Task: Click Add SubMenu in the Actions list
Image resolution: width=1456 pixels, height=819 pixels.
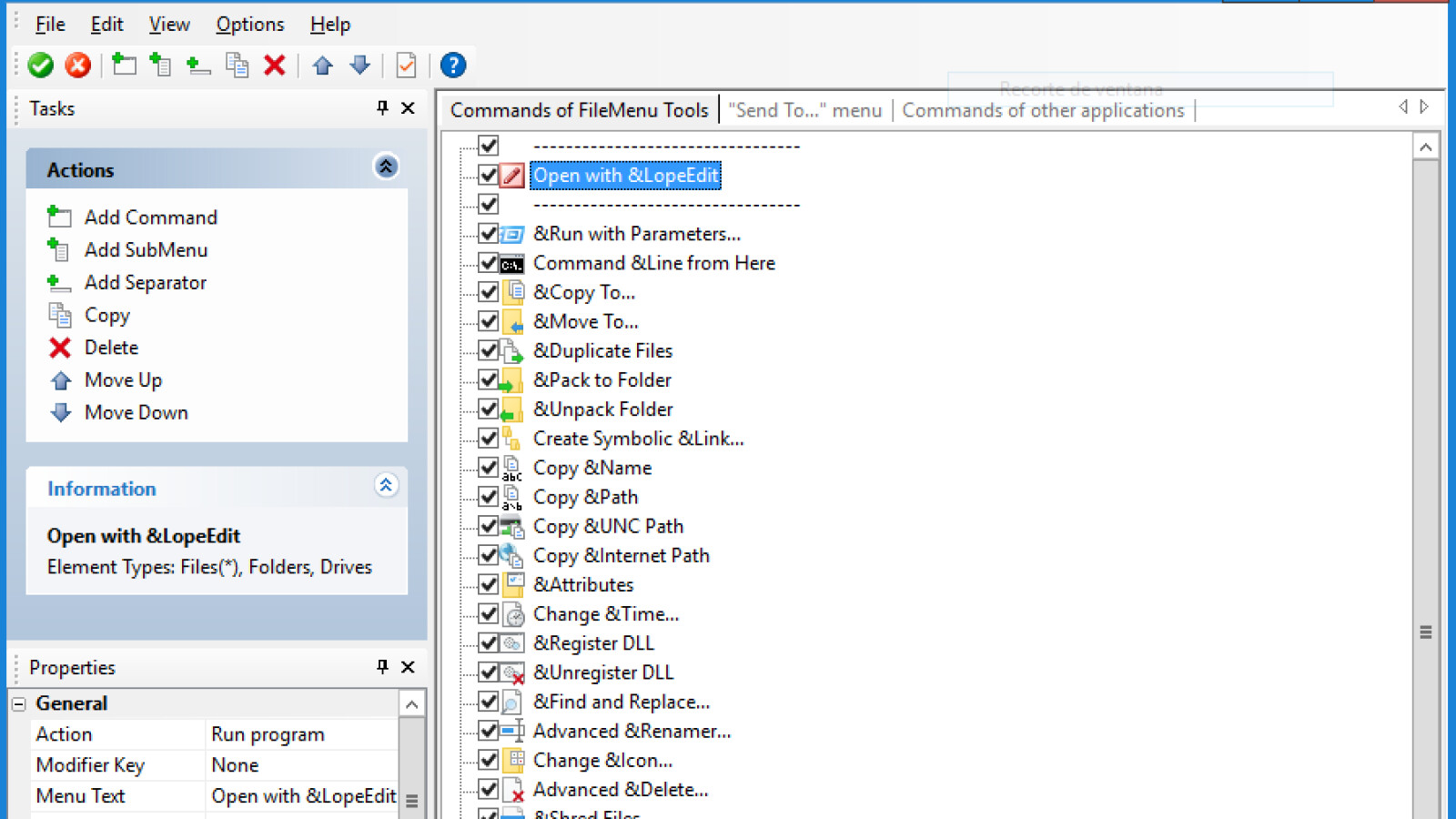Action: [x=128, y=250]
